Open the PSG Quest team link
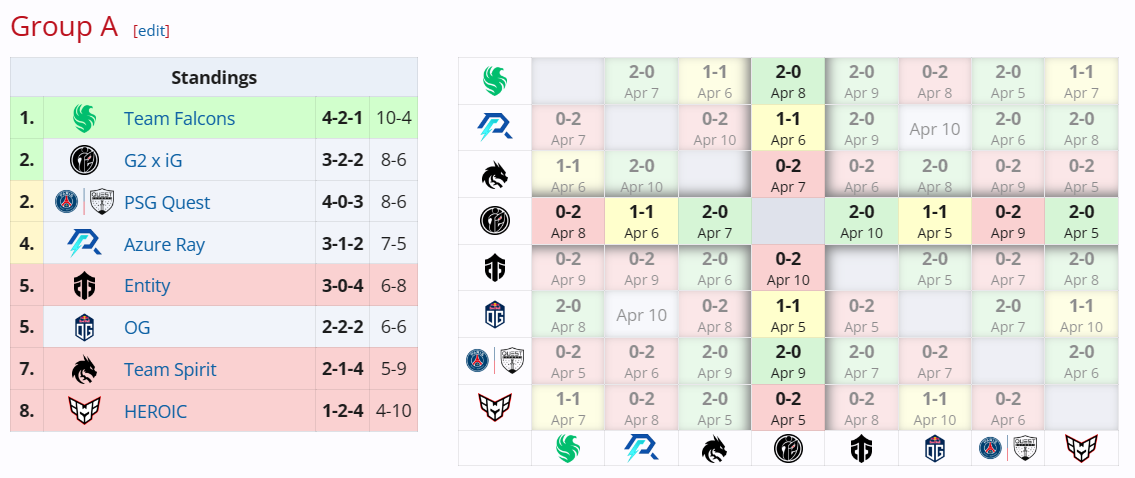Viewport: 1135px width, 478px height. click(166, 202)
